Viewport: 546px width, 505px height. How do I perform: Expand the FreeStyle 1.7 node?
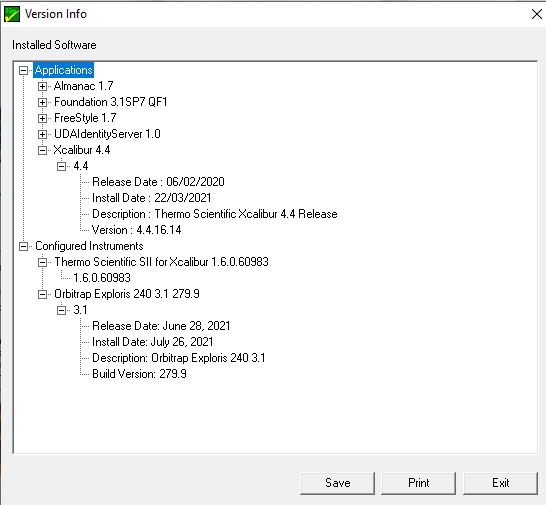(x=42, y=118)
